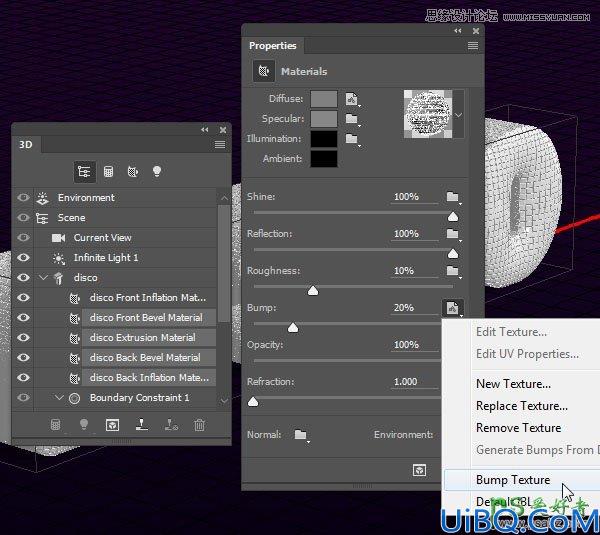Image resolution: width=600 pixels, height=535 pixels.
Task: Choose Edit UV Properties... menu item
Action: click(x=527, y=354)
